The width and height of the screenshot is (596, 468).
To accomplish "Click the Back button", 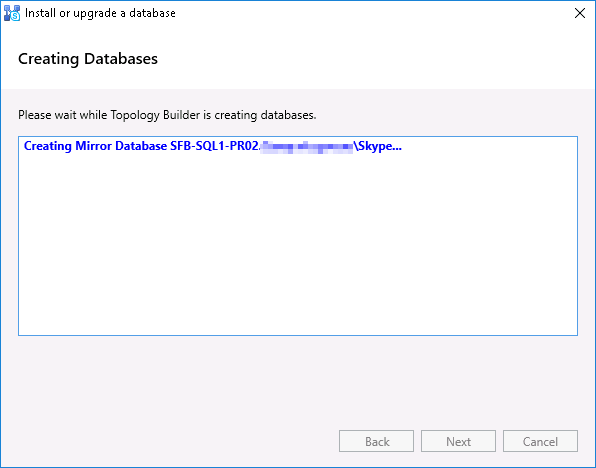I will [376, 441].
